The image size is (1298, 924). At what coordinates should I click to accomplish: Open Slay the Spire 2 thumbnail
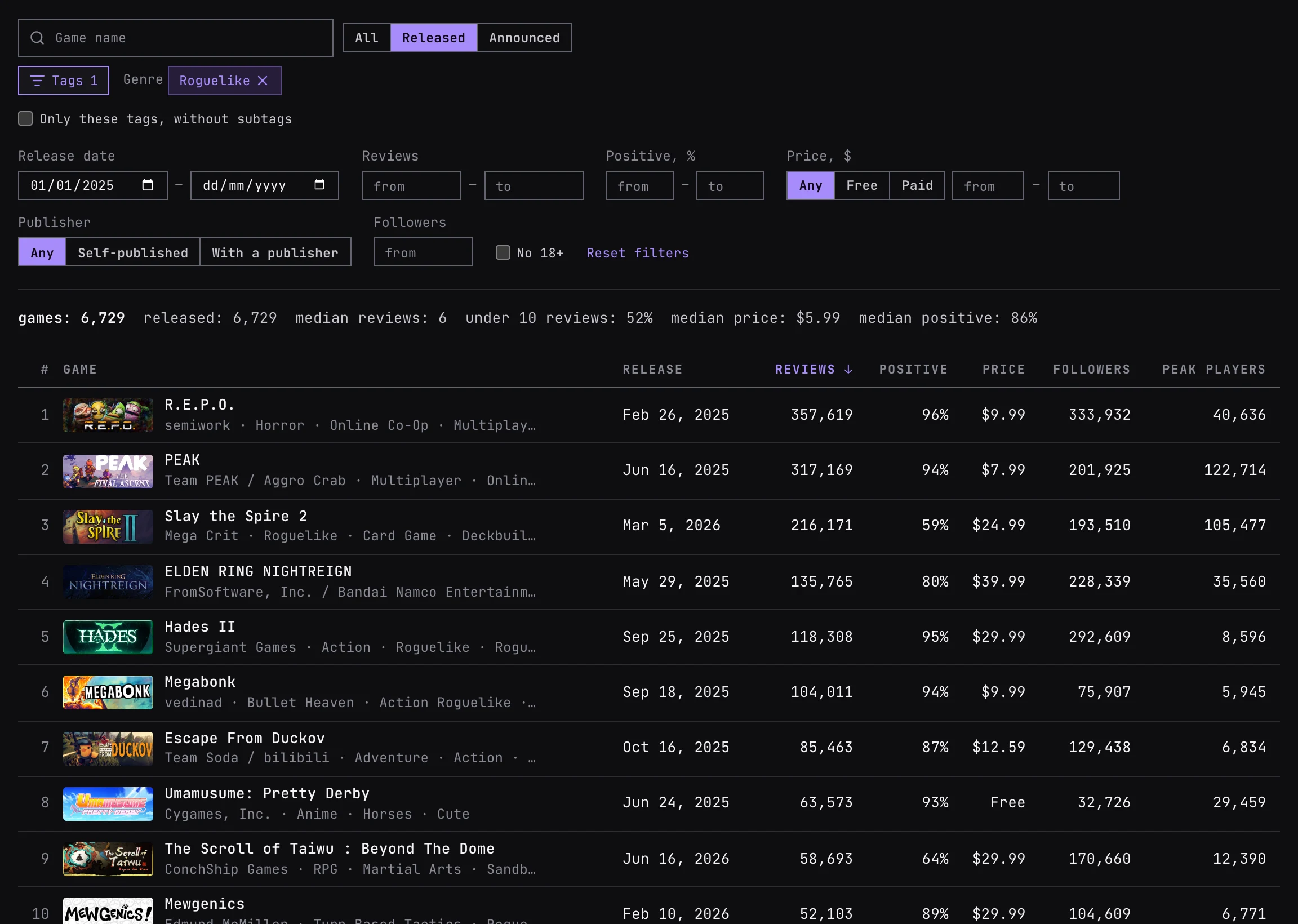pyautogui.click(x=108, y=526)
